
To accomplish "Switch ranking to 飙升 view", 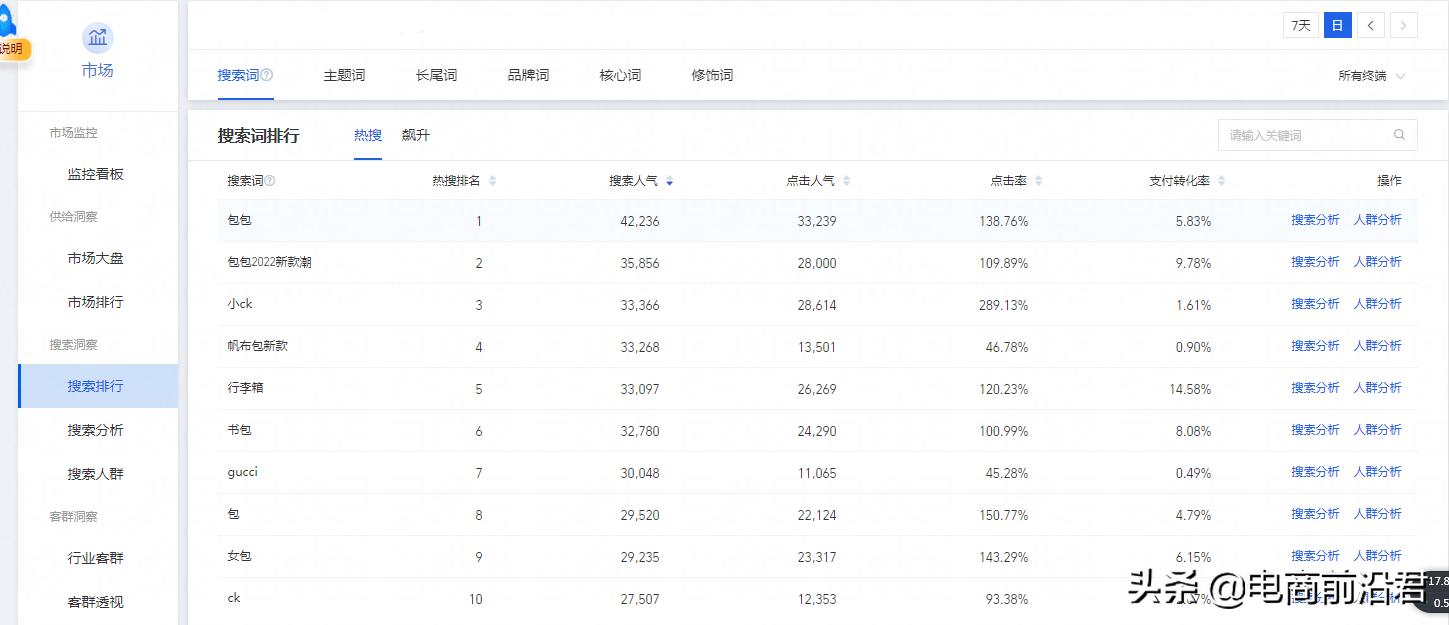I will tap(415, 135).
